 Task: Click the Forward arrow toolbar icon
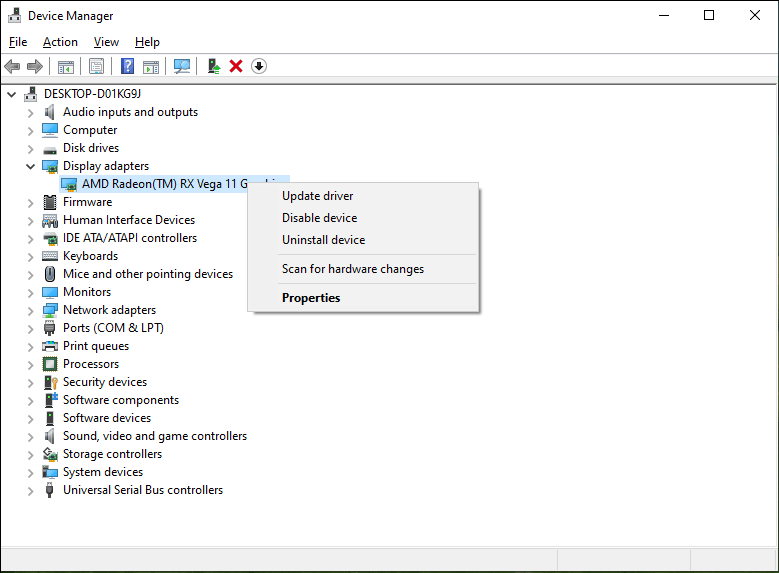pyautogui.click(x=35, y=66)
